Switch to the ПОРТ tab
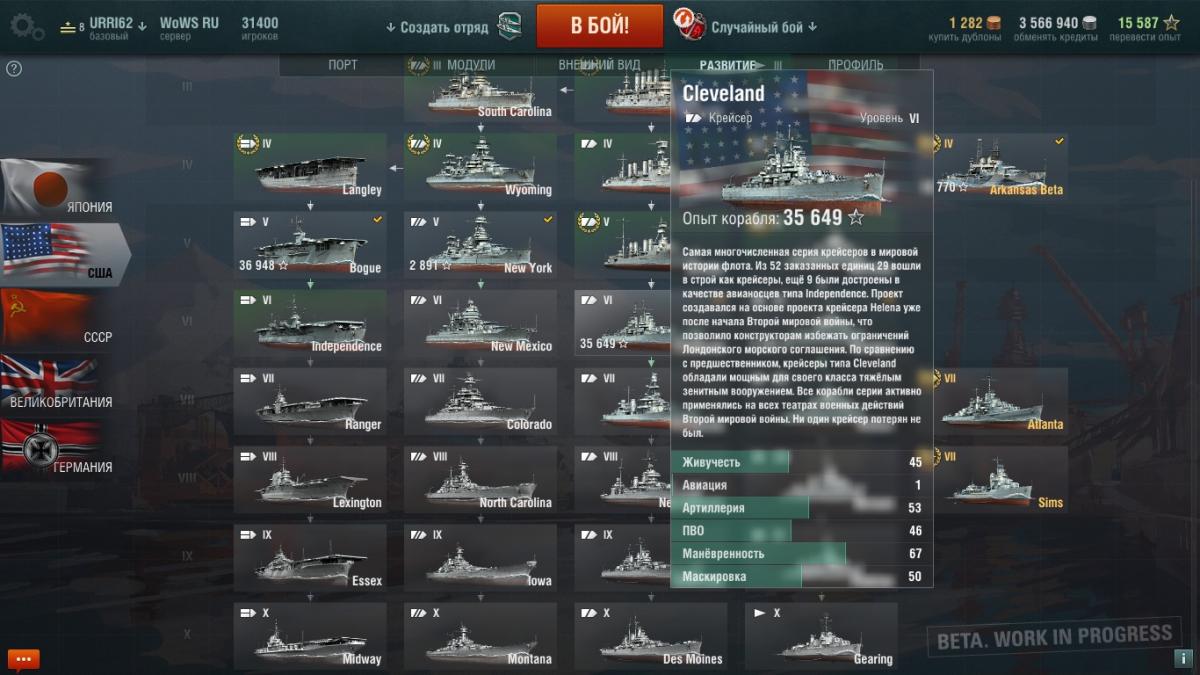The height and width of the screenshot is (675, 1200). coord(343,65)
